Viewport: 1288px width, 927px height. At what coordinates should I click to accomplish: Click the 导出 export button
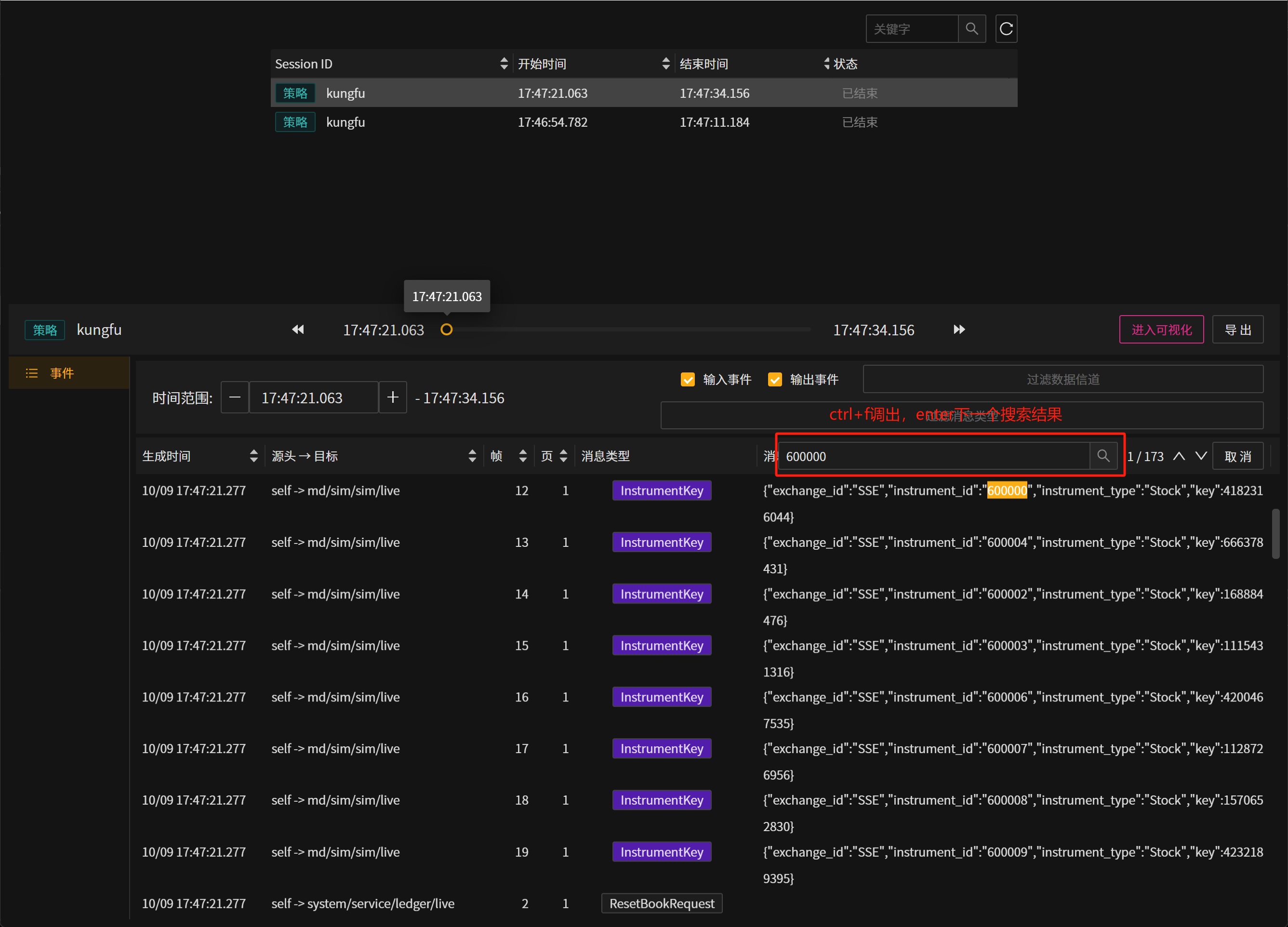1237,330
